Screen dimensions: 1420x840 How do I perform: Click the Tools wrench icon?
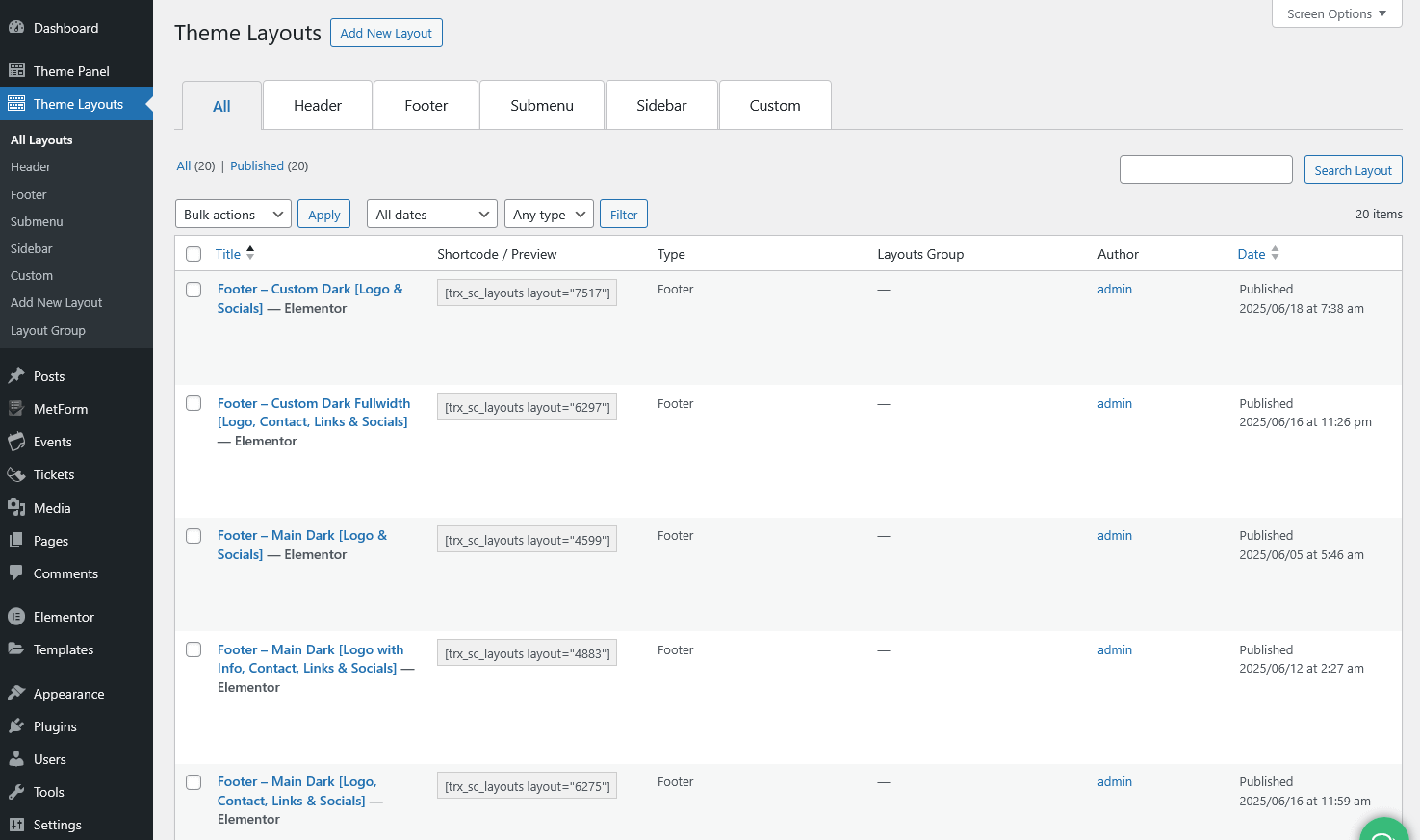(x=16, y=792)
